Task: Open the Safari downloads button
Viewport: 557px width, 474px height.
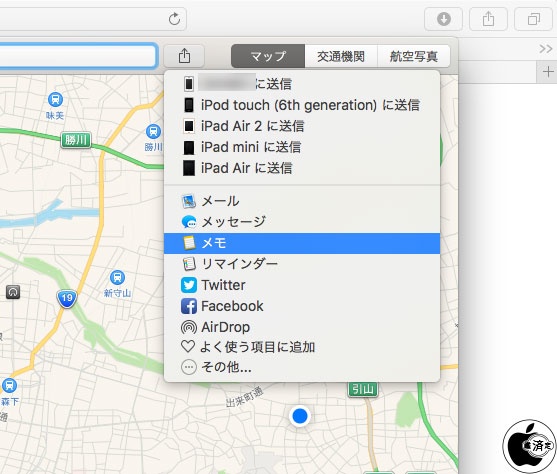Action: pos(443,19)
